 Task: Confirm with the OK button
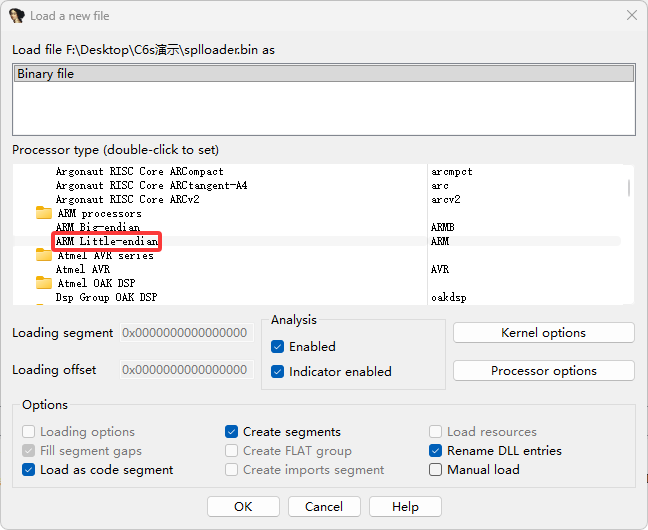click(x=243, y=507)
